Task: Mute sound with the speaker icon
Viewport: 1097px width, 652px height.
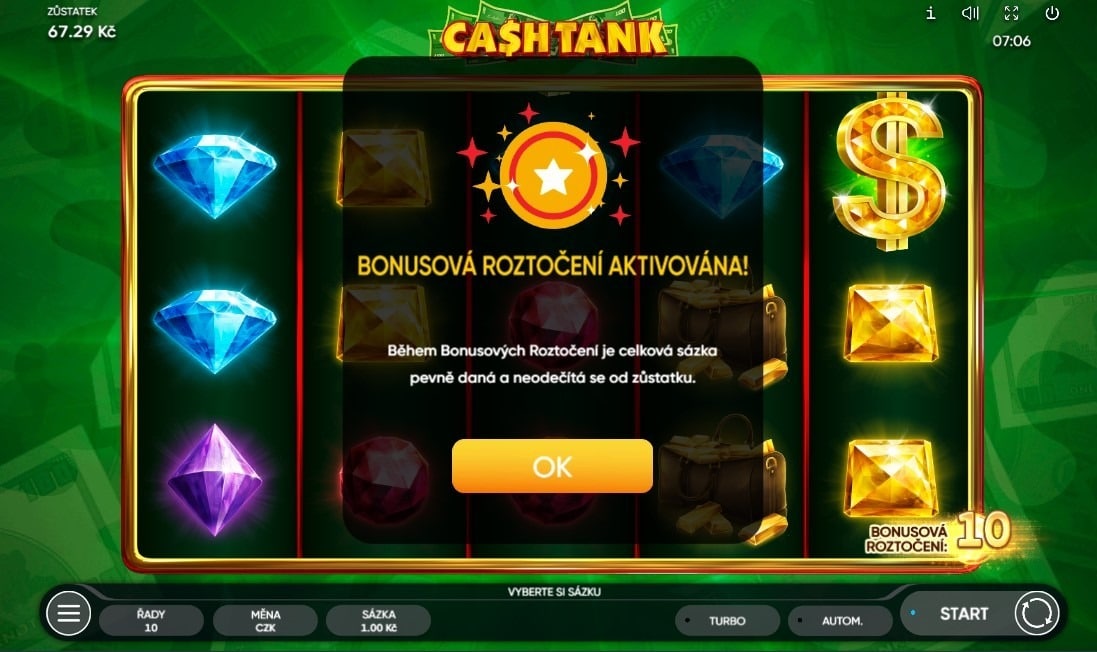Action: coord(970,13)
